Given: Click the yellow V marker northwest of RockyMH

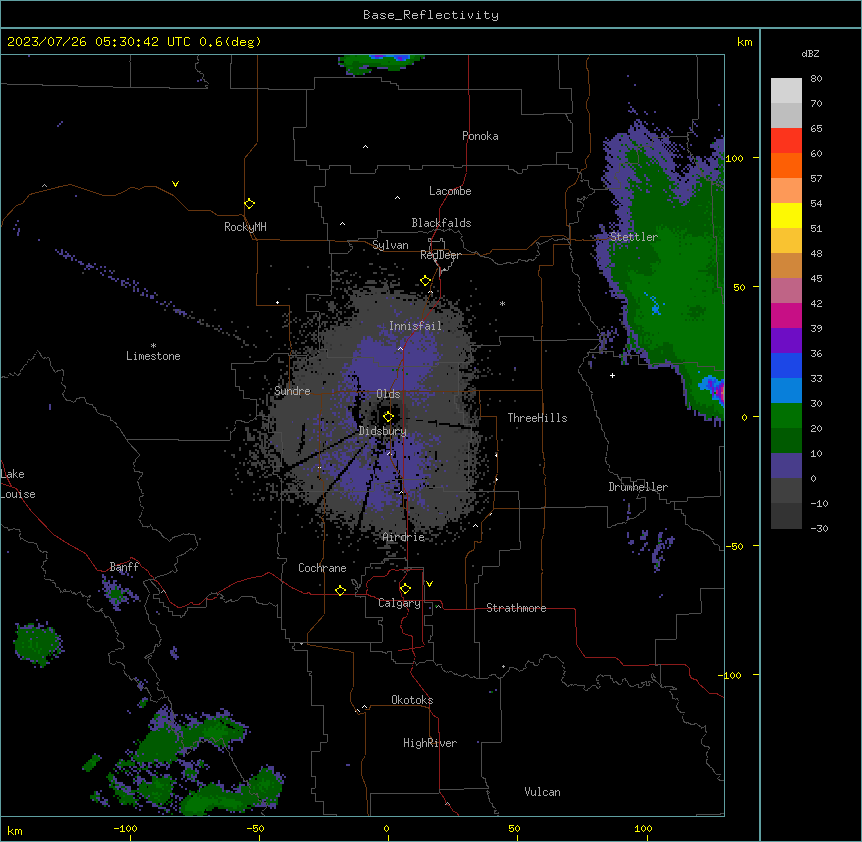Looking at the screenshot, I should 175,184.
